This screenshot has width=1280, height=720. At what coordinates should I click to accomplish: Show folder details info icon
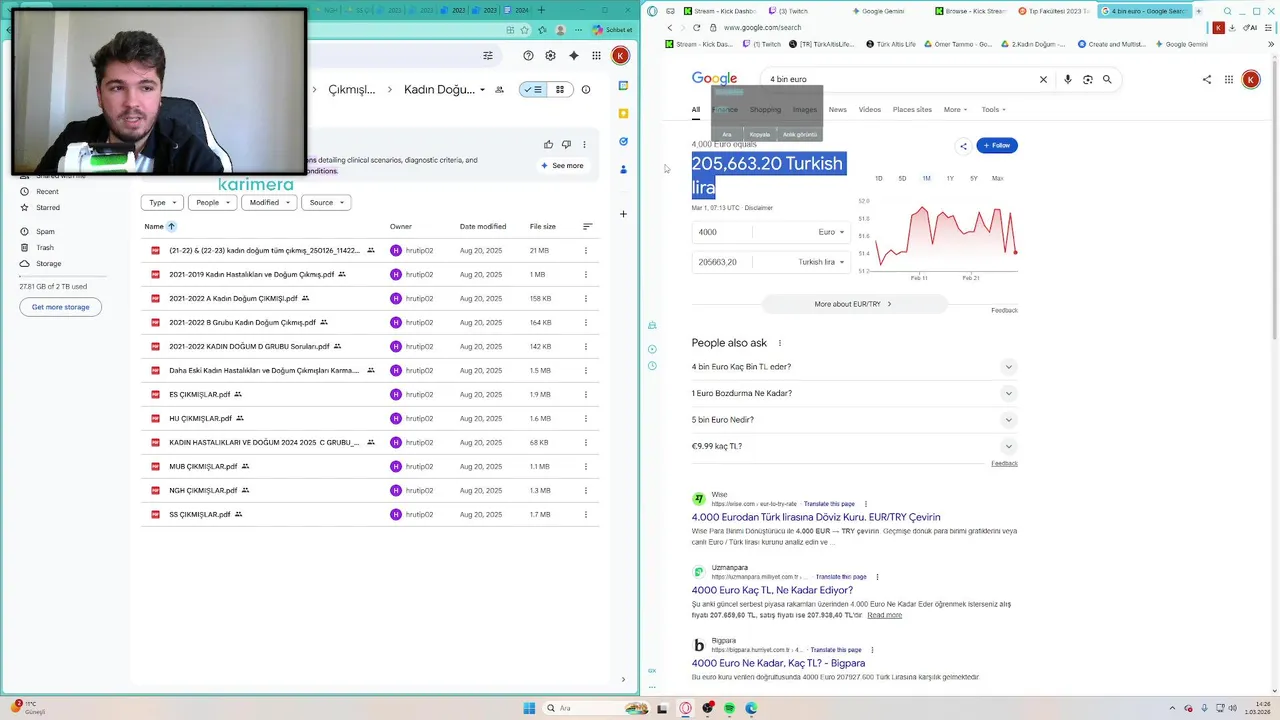(x=586, y=90)
